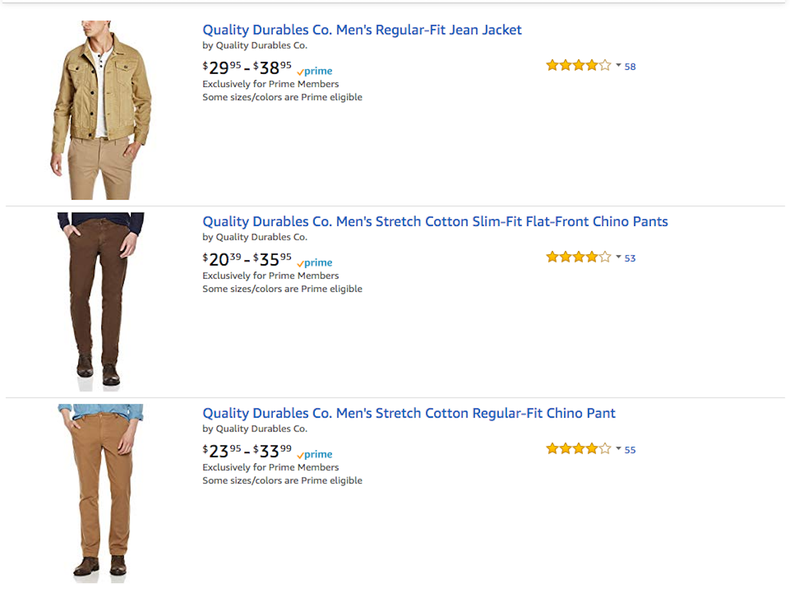
Task: Click the brown slim-fit chino pants image
Action: click(100, 299)
